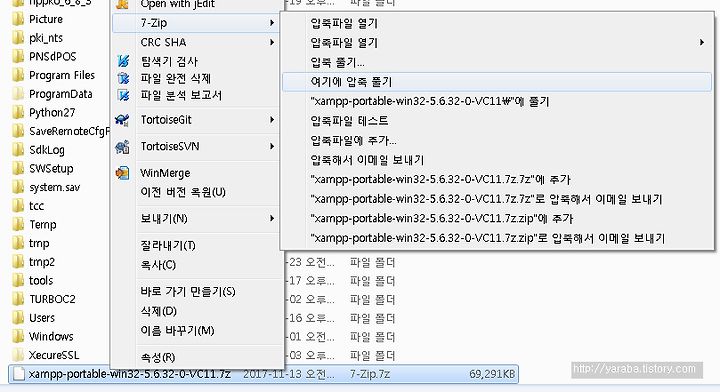Click the xampp-portable .7z file icon
720x392 pixels.
[18, 374]
